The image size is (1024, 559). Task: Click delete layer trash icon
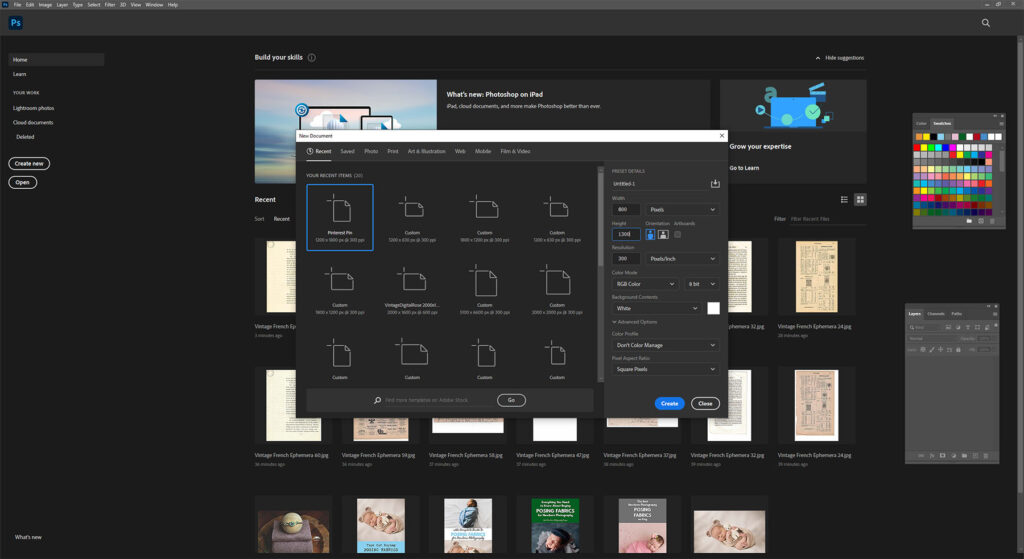tap(985, 456)
